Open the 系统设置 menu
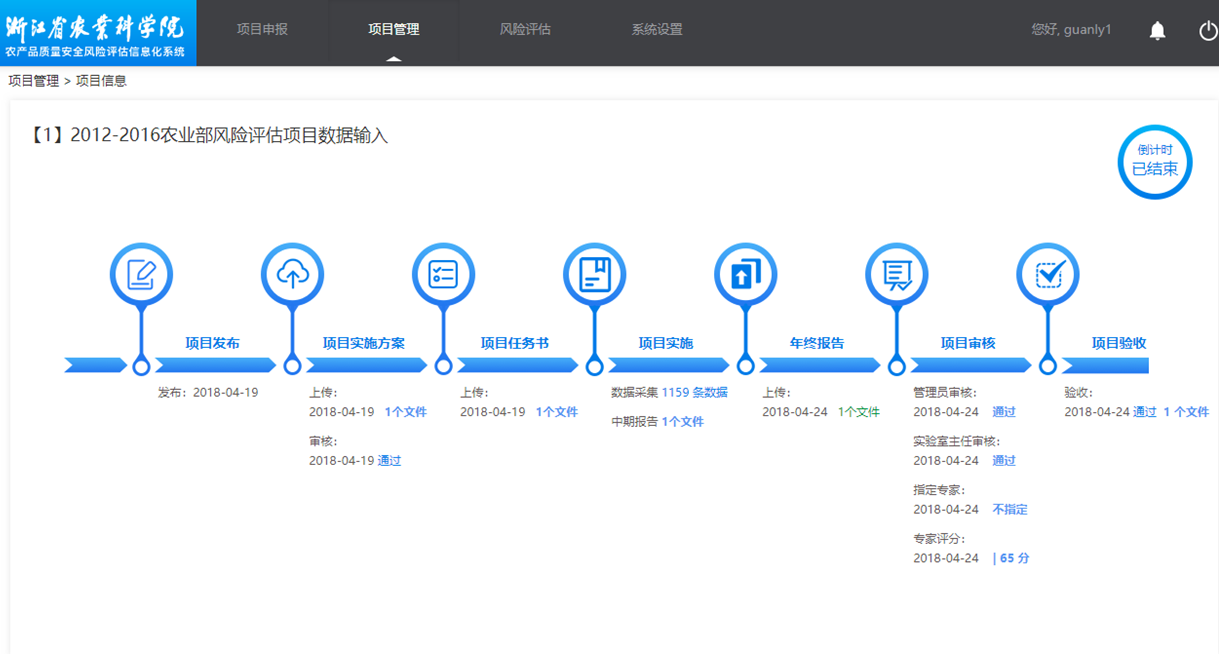The image size is (1219, 654). pos(657,30)
